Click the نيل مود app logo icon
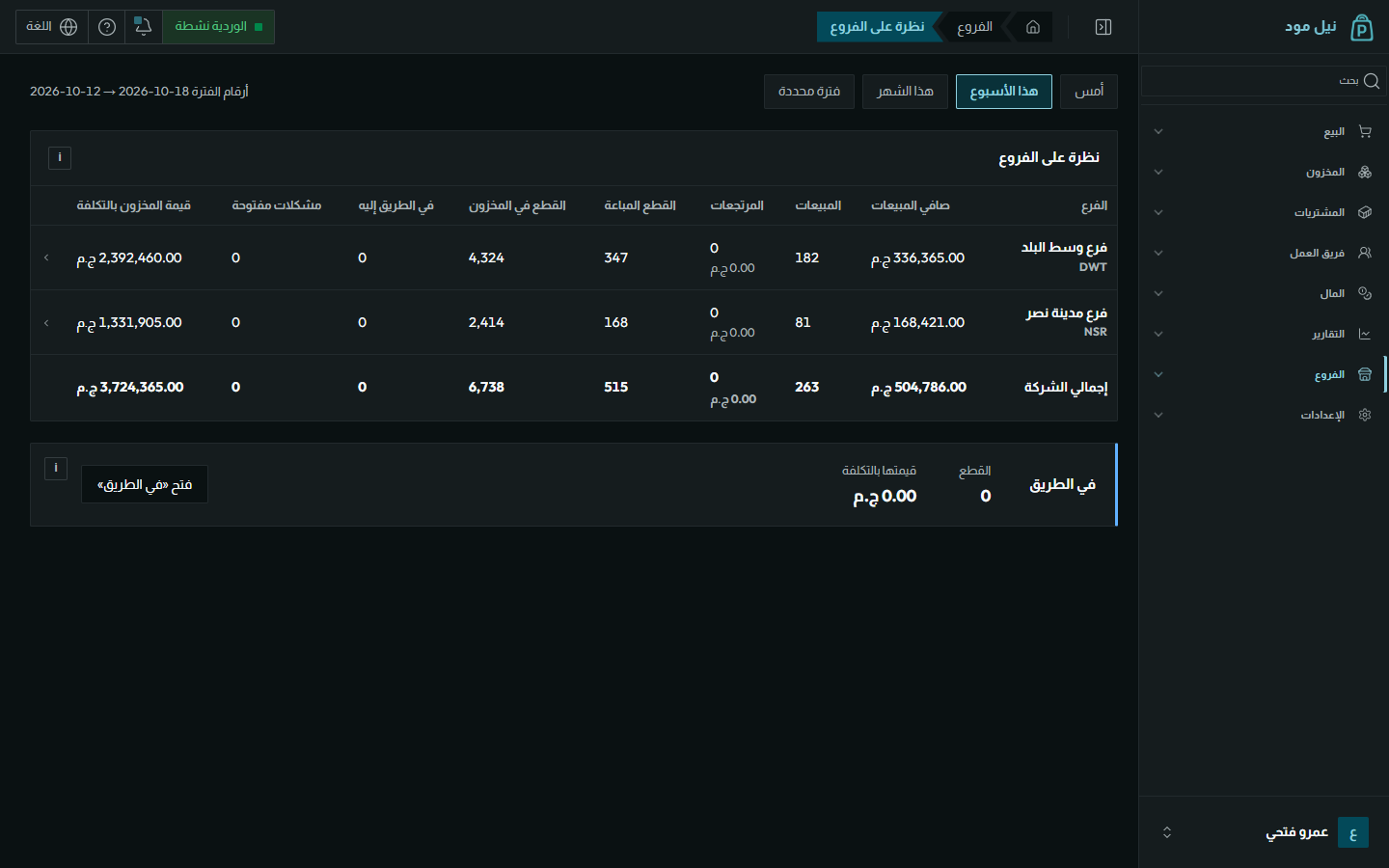Viewport: 1389px width, 868px height. [x=1361, y=27]
